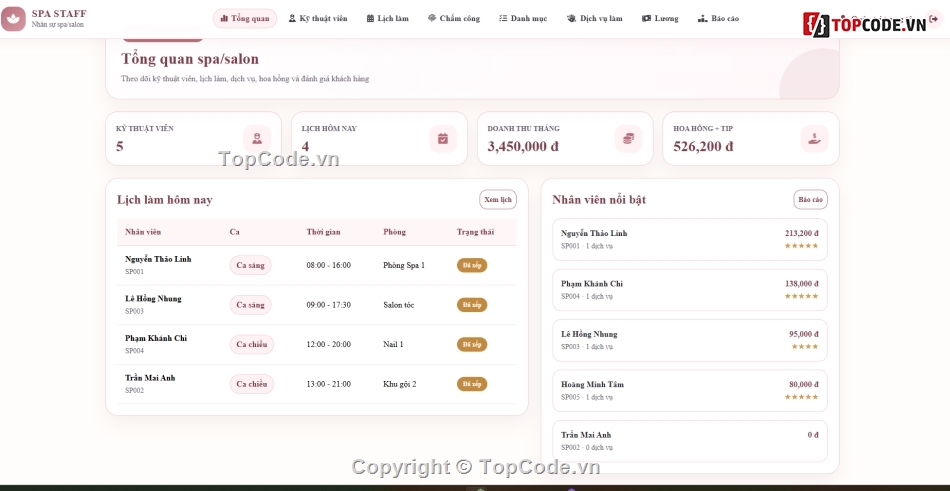Image resolution: width=950 pixels, height=491 pixels.
Task: Click Đã xếp status for Lê Hồng Nhung
Action: click(x=472, y=305)
